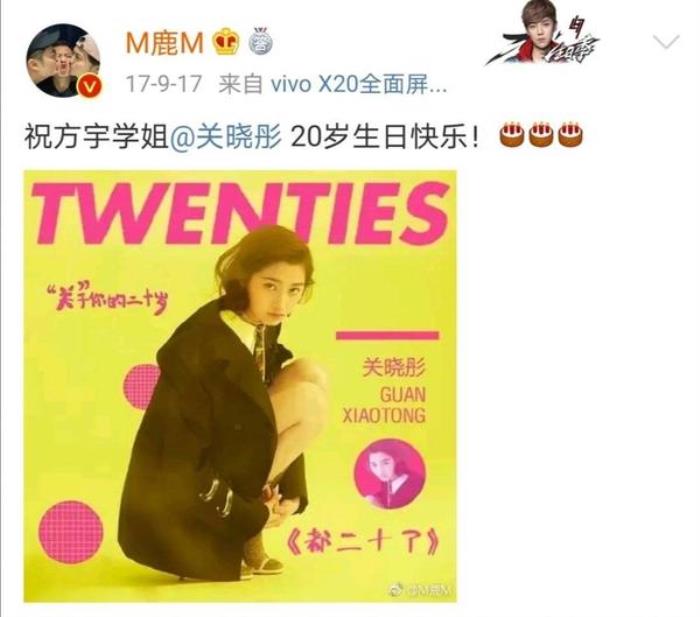Click the middle birthday cake emoji
This screenshot has width=700, height=617.
pos(542,134)
